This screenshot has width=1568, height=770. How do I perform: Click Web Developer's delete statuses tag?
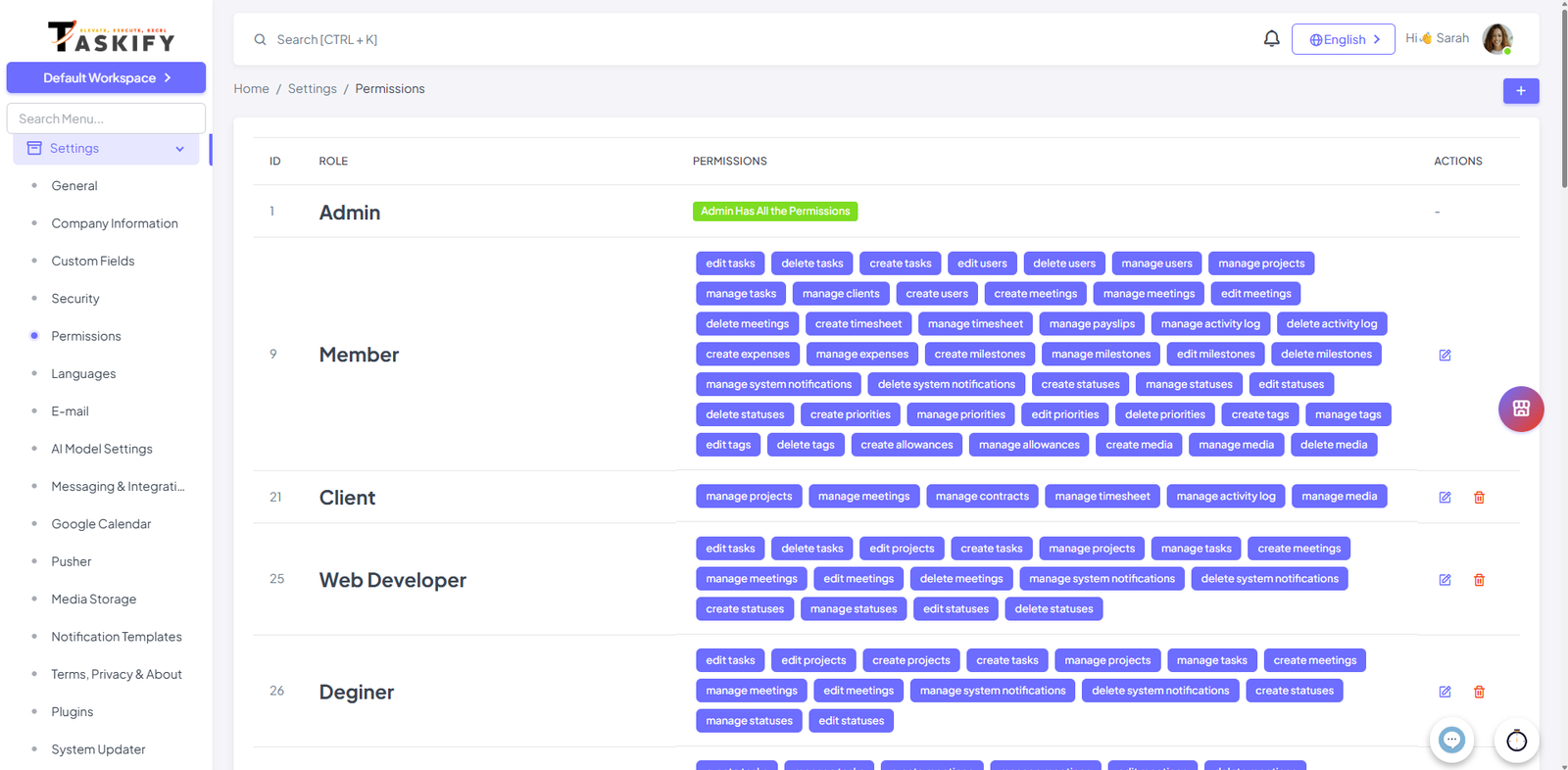tap(1053, 609)
